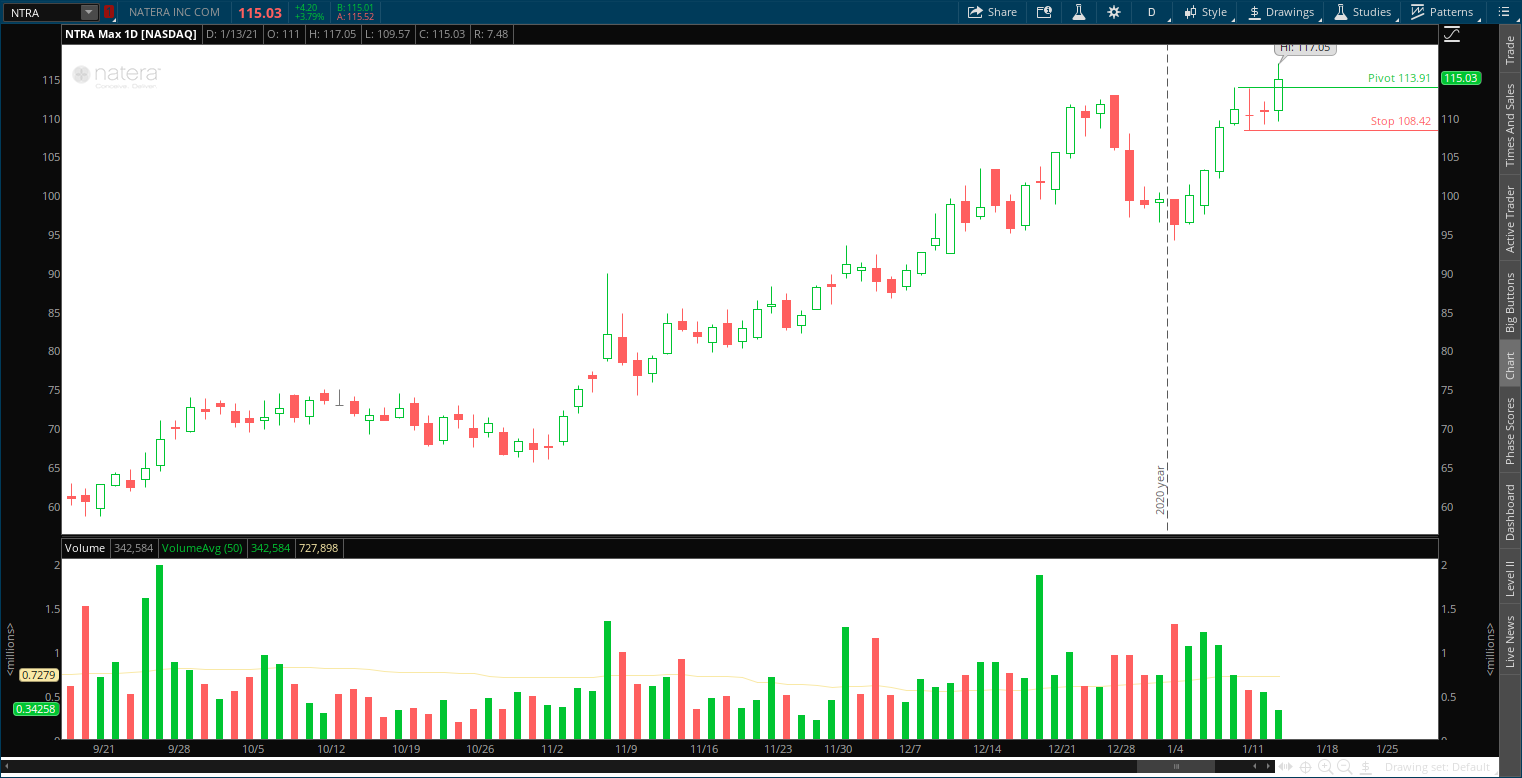Click the zoom in magnifier icon
1522x778 pixels.
pyautogui.click(x=1325, y=767)
